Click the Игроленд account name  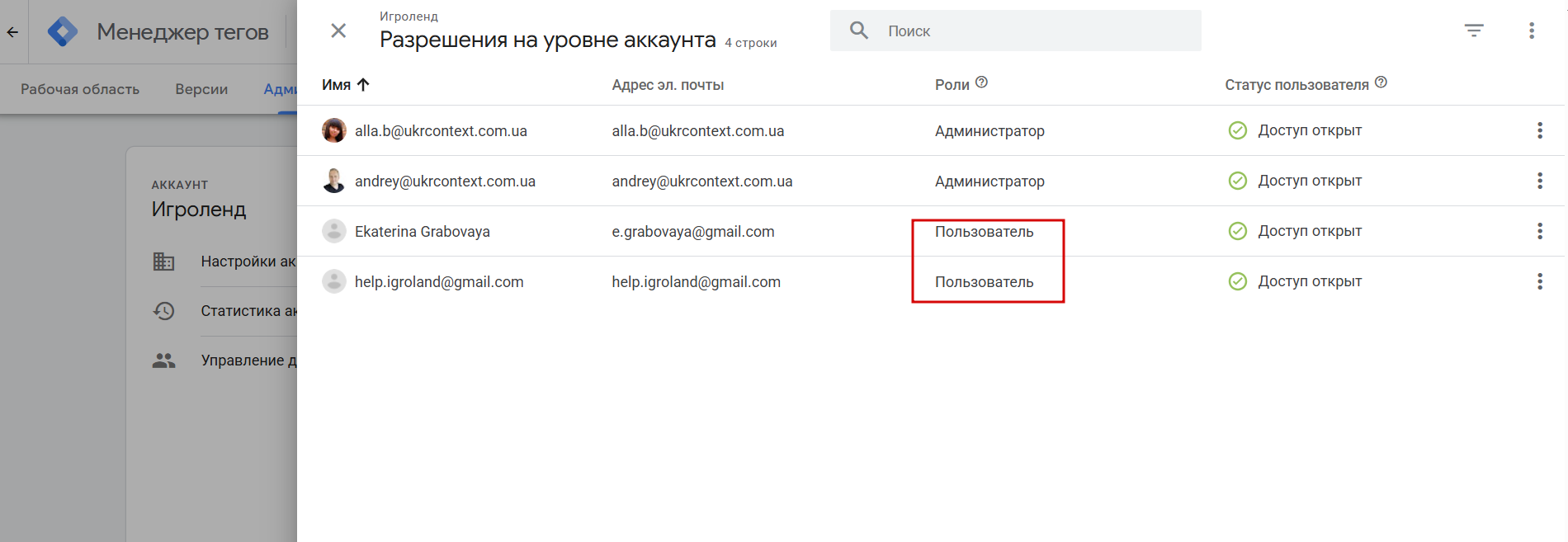pyautogui.click(x=199, y=210)
